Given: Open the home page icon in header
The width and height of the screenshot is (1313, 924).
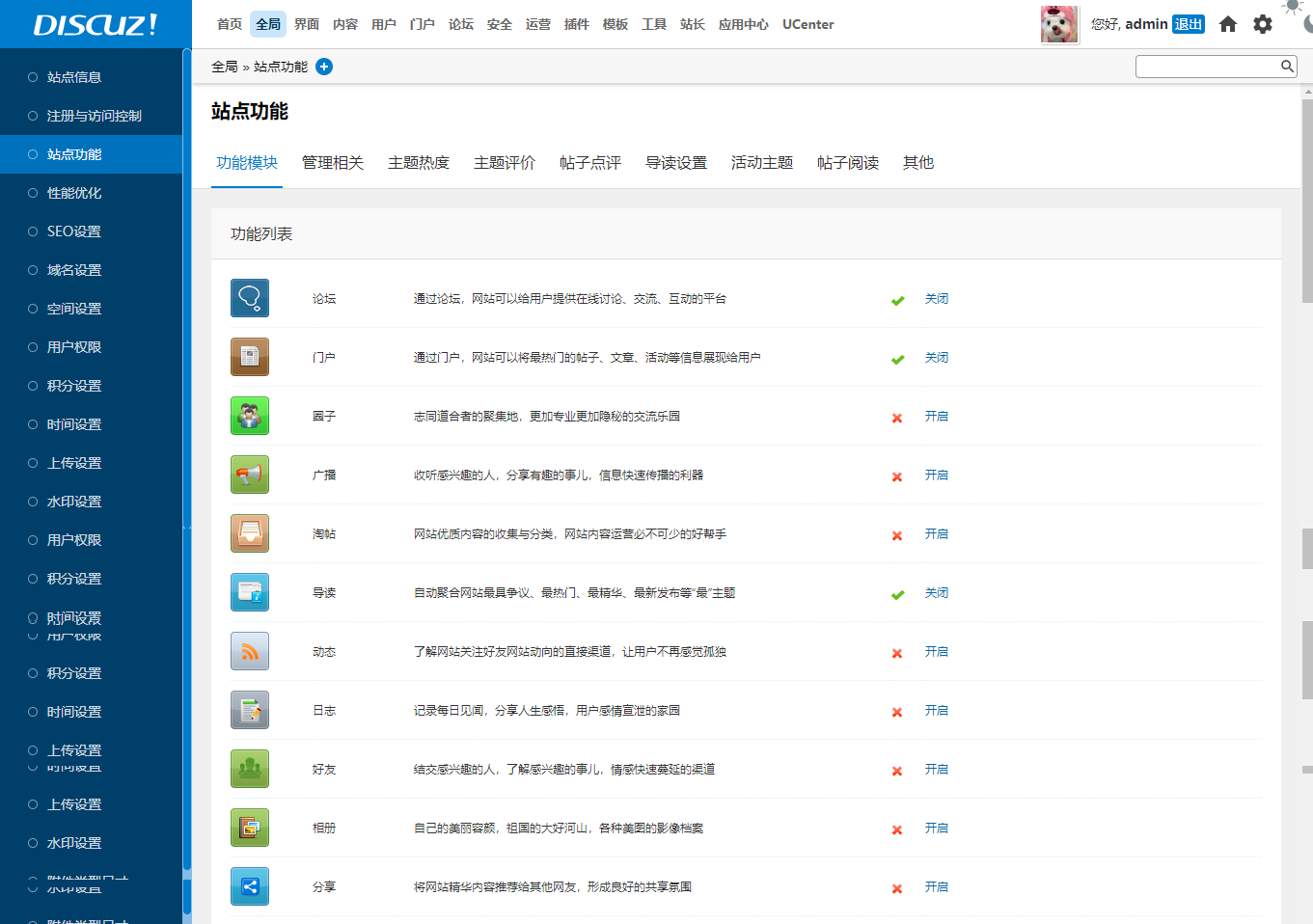Looking at the screenshot, I should pyautogui.click(x=1228, y=24).
